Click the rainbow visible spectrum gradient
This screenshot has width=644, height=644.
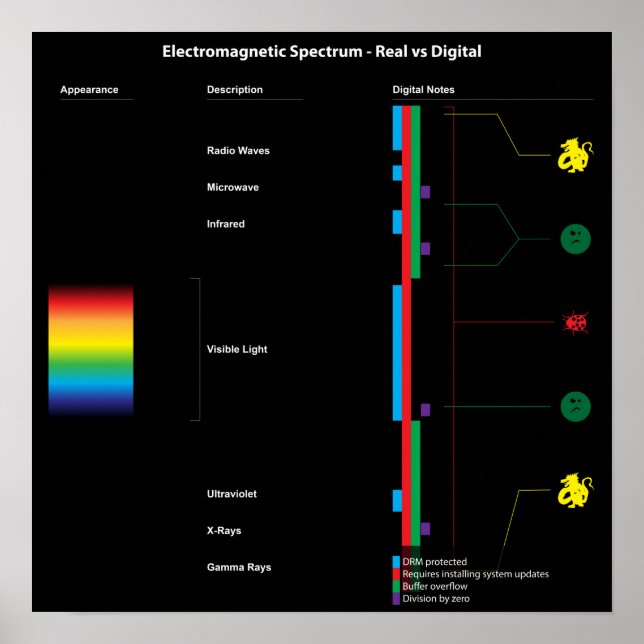click(x=90, y=350)
